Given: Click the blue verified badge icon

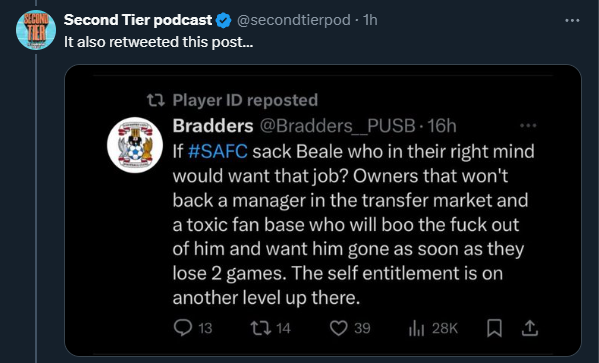Looking at the screenshot, I should tap(224, 20).
